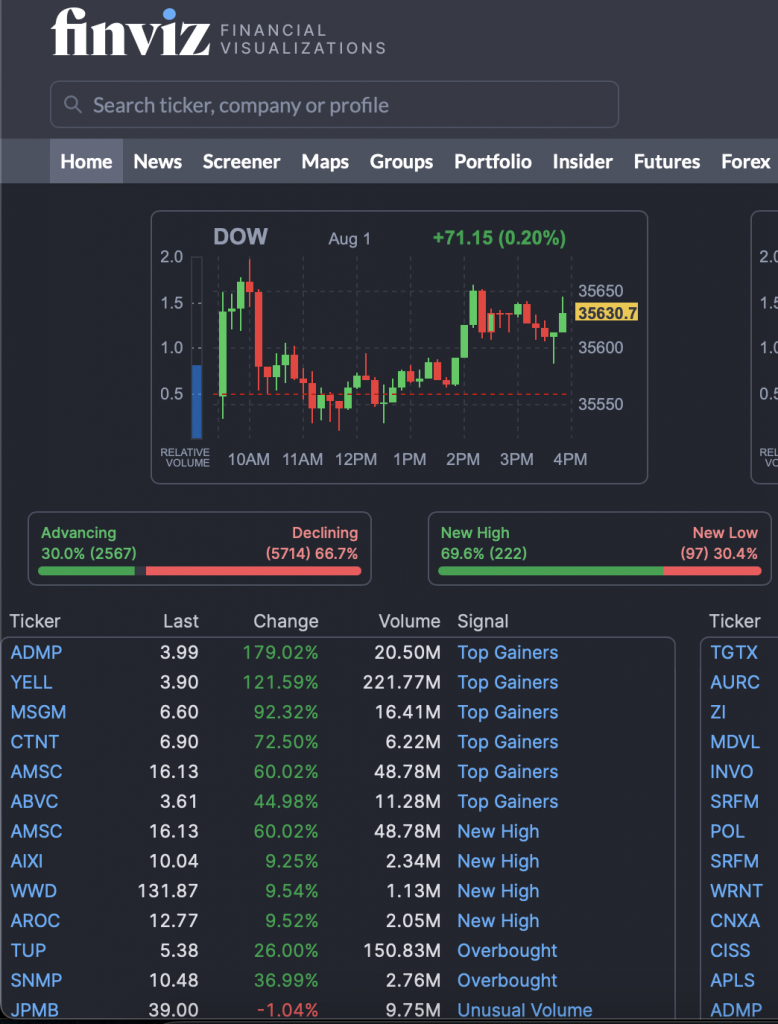
Task: Open the Portfolio tab
Action: (x=493, y=161)
